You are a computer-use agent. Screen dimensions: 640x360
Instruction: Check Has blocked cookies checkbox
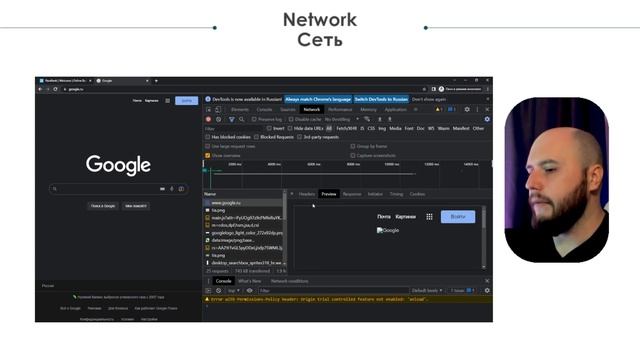[x=208, y=137]
